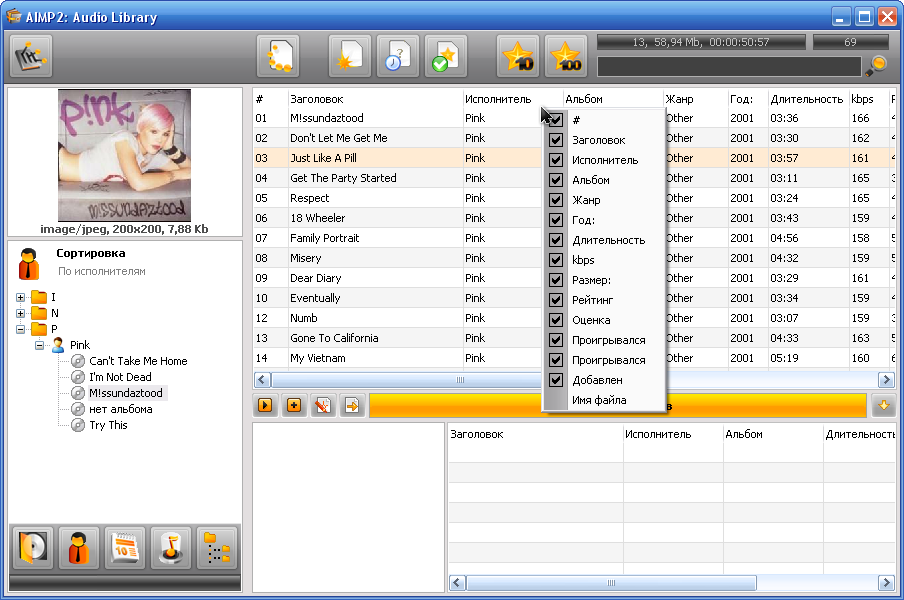Uncheck the Исполнитель column checkbox
The width and height of the screenshot is (904, 600).
(556, 160)
